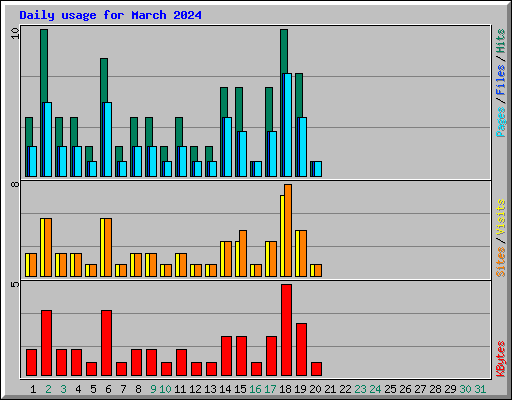The width and height of the screenshot is (512, 400).
Task: Click the orange Sites bar for day 6
Action: coord(108,247)
